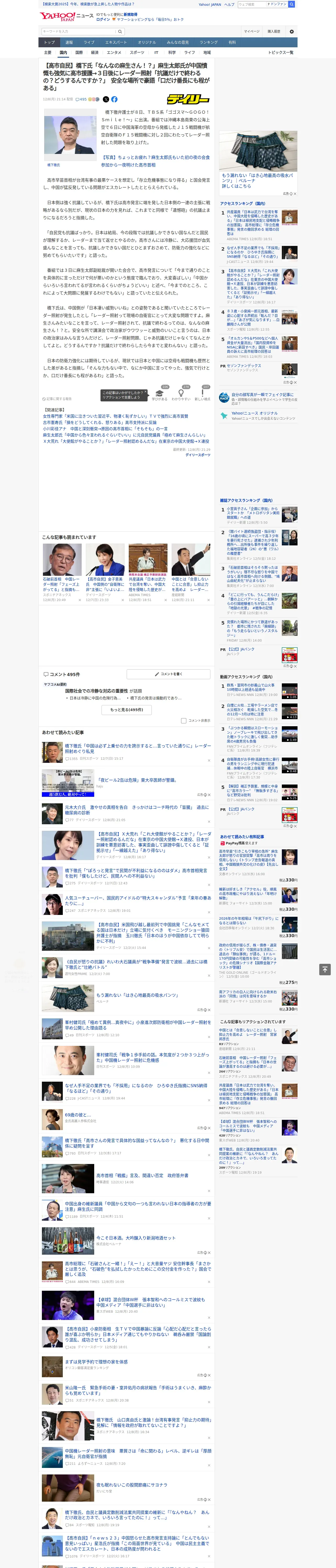The image size is (336, 1568).
Task: Click the コメント495件 speech bubble heading
Action: click(x=61, y=675)
